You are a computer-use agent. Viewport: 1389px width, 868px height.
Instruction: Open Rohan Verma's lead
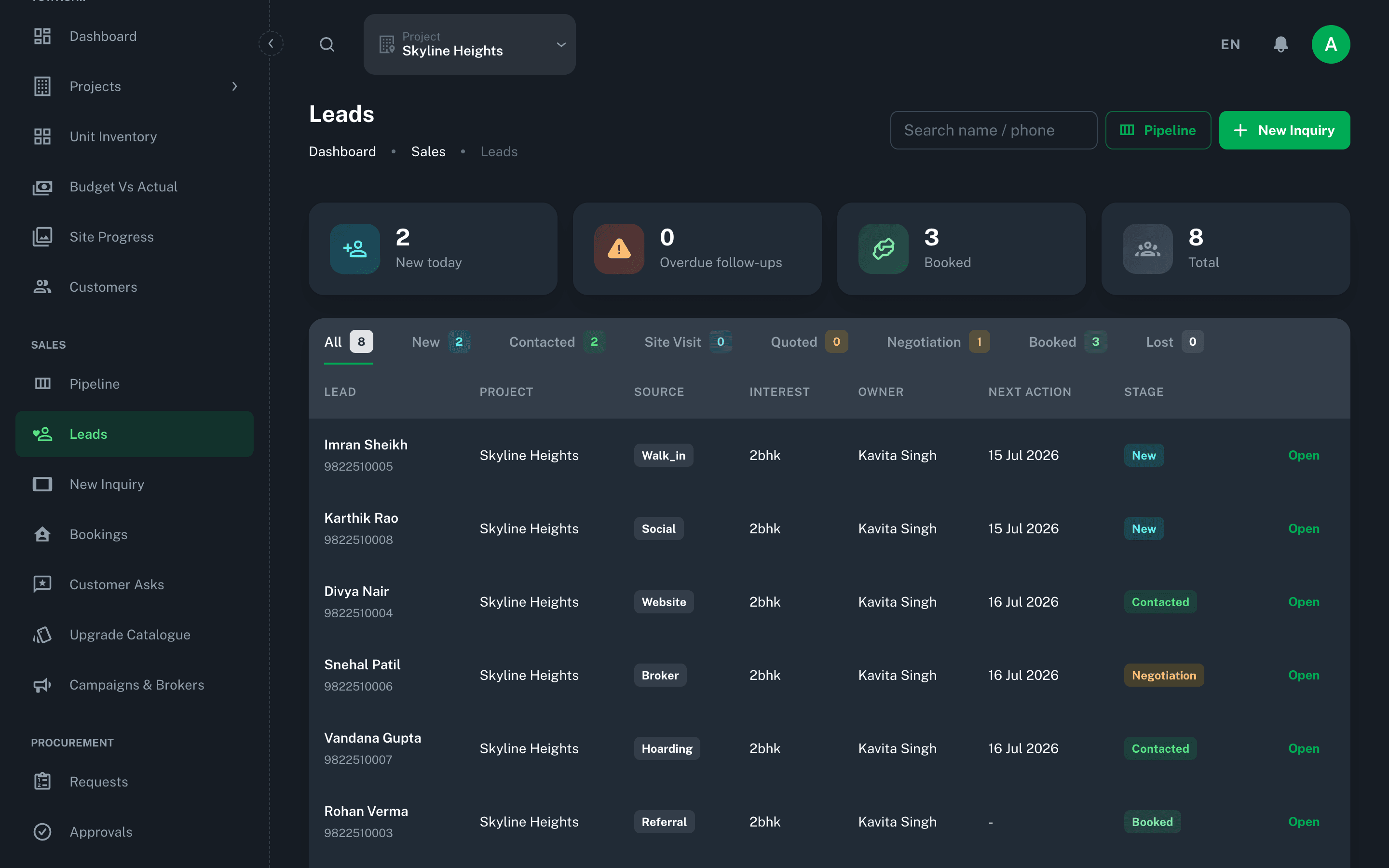1304,822
